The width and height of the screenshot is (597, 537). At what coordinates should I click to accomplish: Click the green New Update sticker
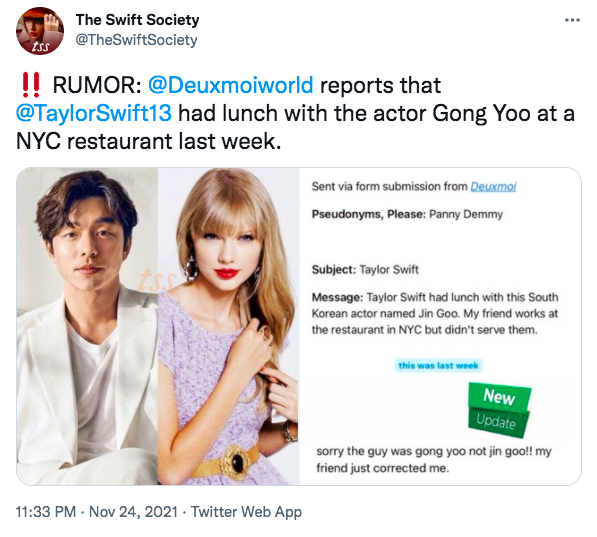tap(499, 410)
